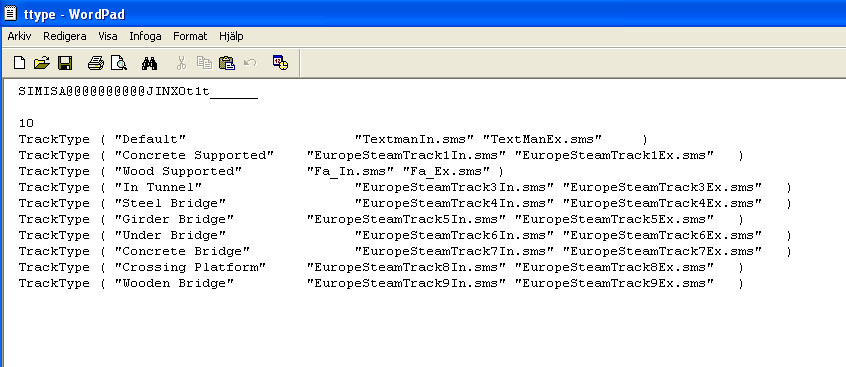The height and width of the screenshot is (367, 846).
Task: Open a file with the folder icon
Action: pos(42,63)
